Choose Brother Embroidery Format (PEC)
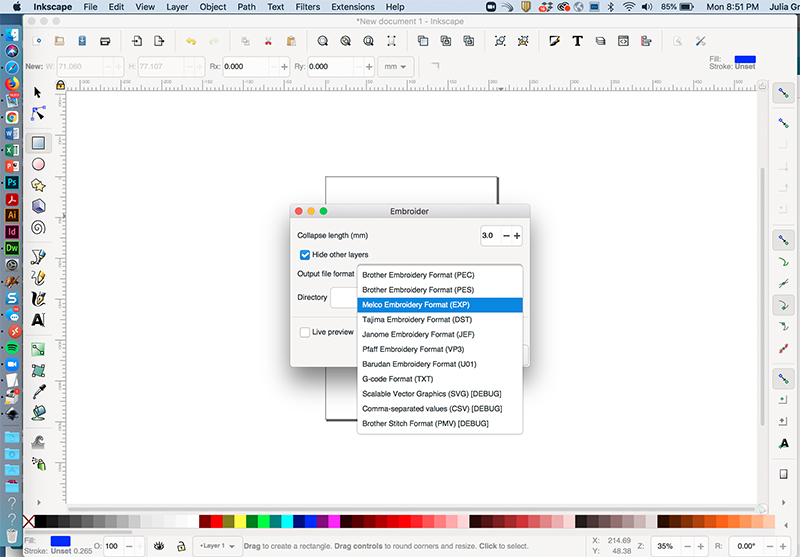Screen dimensions: 800x557 point(440,275)
